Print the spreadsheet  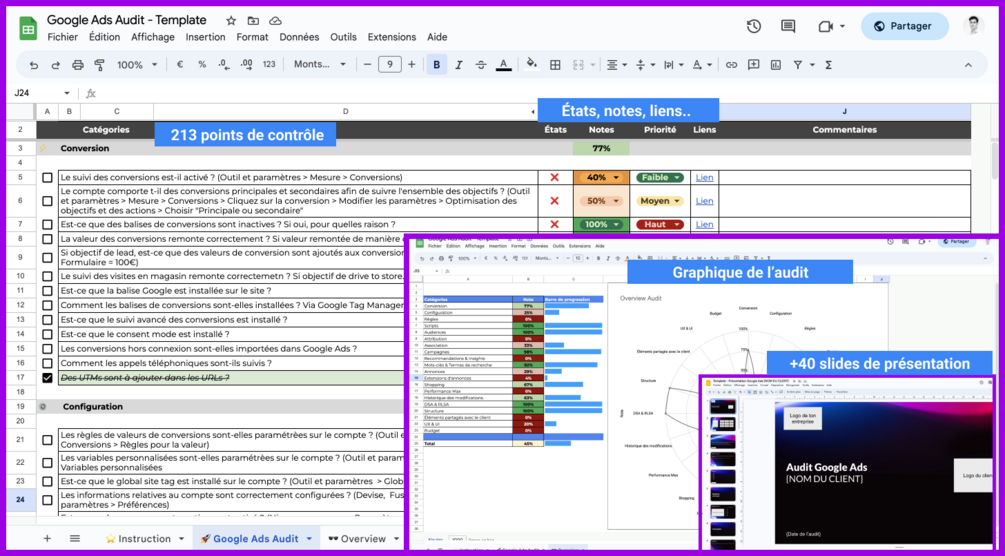(78, 65)
